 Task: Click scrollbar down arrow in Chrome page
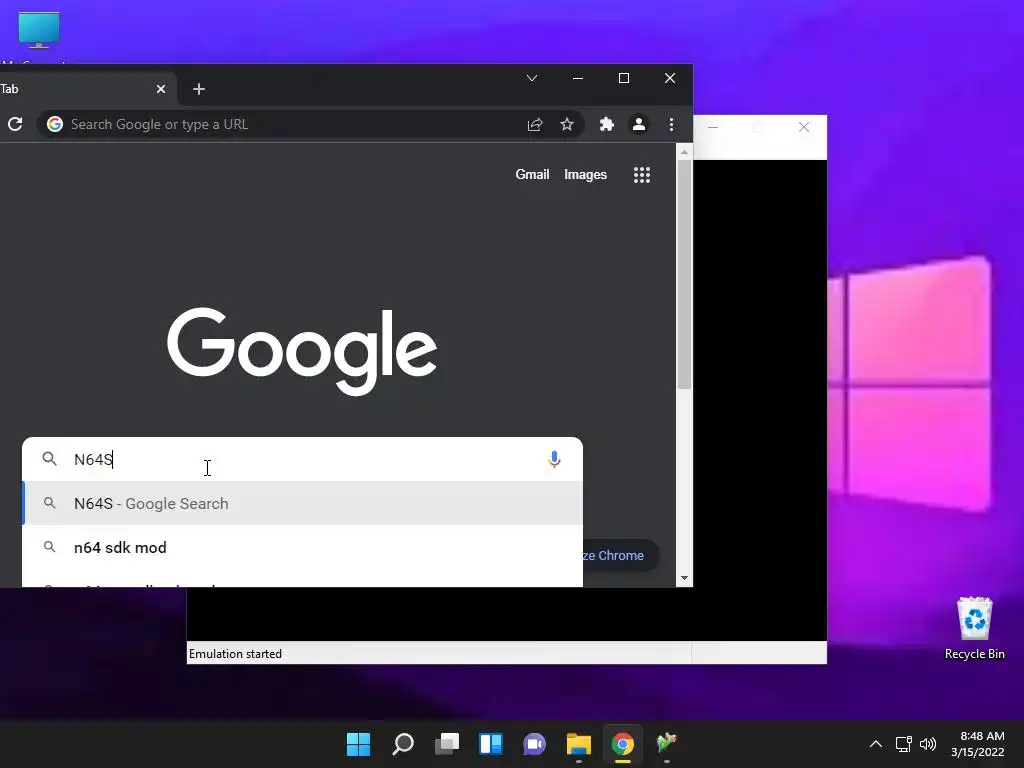[684, 578]
